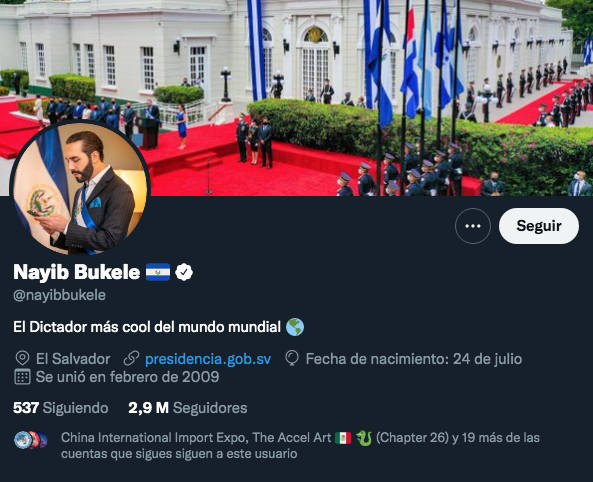Click the chain link icon before presidencia.gob.sv

pyautogui.click(x=131, y=358)
